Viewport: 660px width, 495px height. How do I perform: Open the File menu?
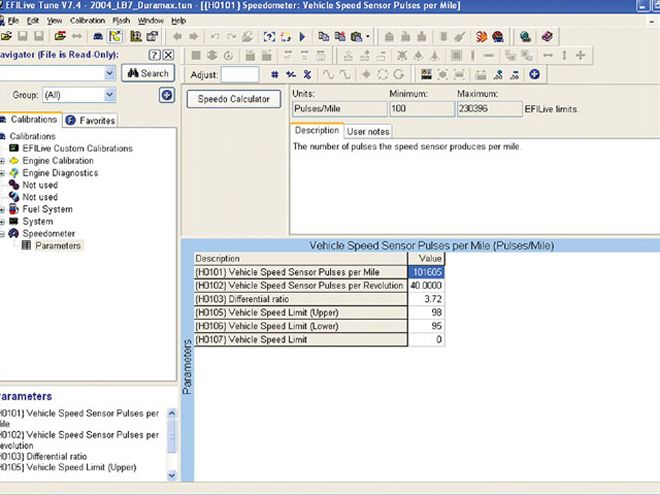click(x=13, y=21)
